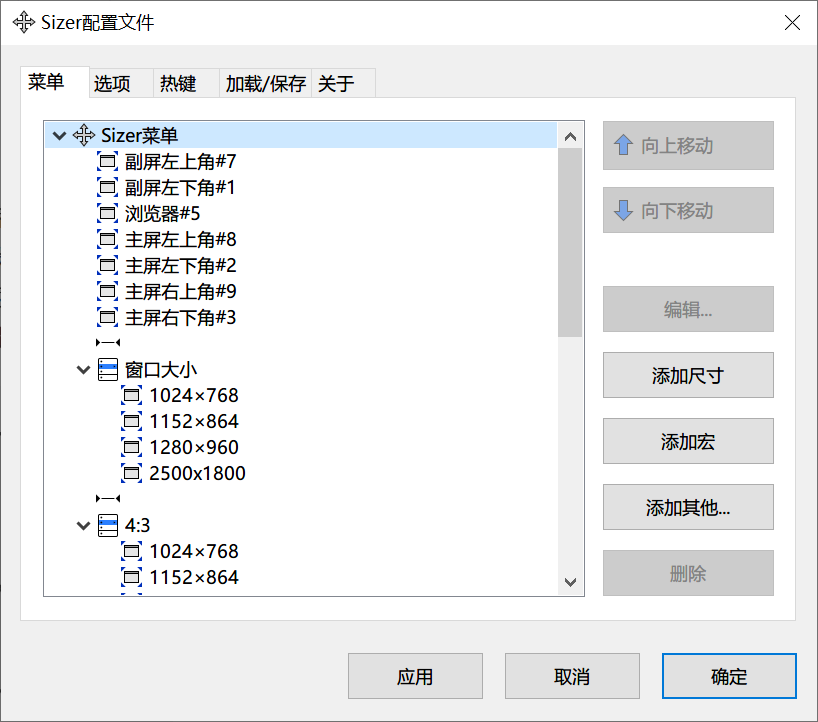818x722 pixels.
Task: Click the icon beside 1152×864 under 窗口大小
Action: point(131,421)
